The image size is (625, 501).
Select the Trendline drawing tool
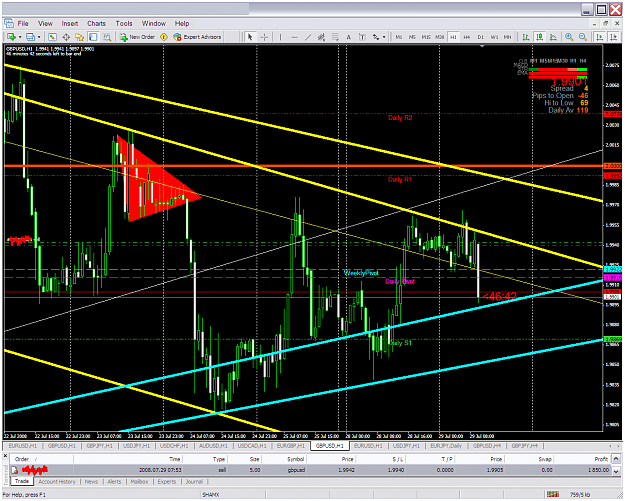(308, 37)
